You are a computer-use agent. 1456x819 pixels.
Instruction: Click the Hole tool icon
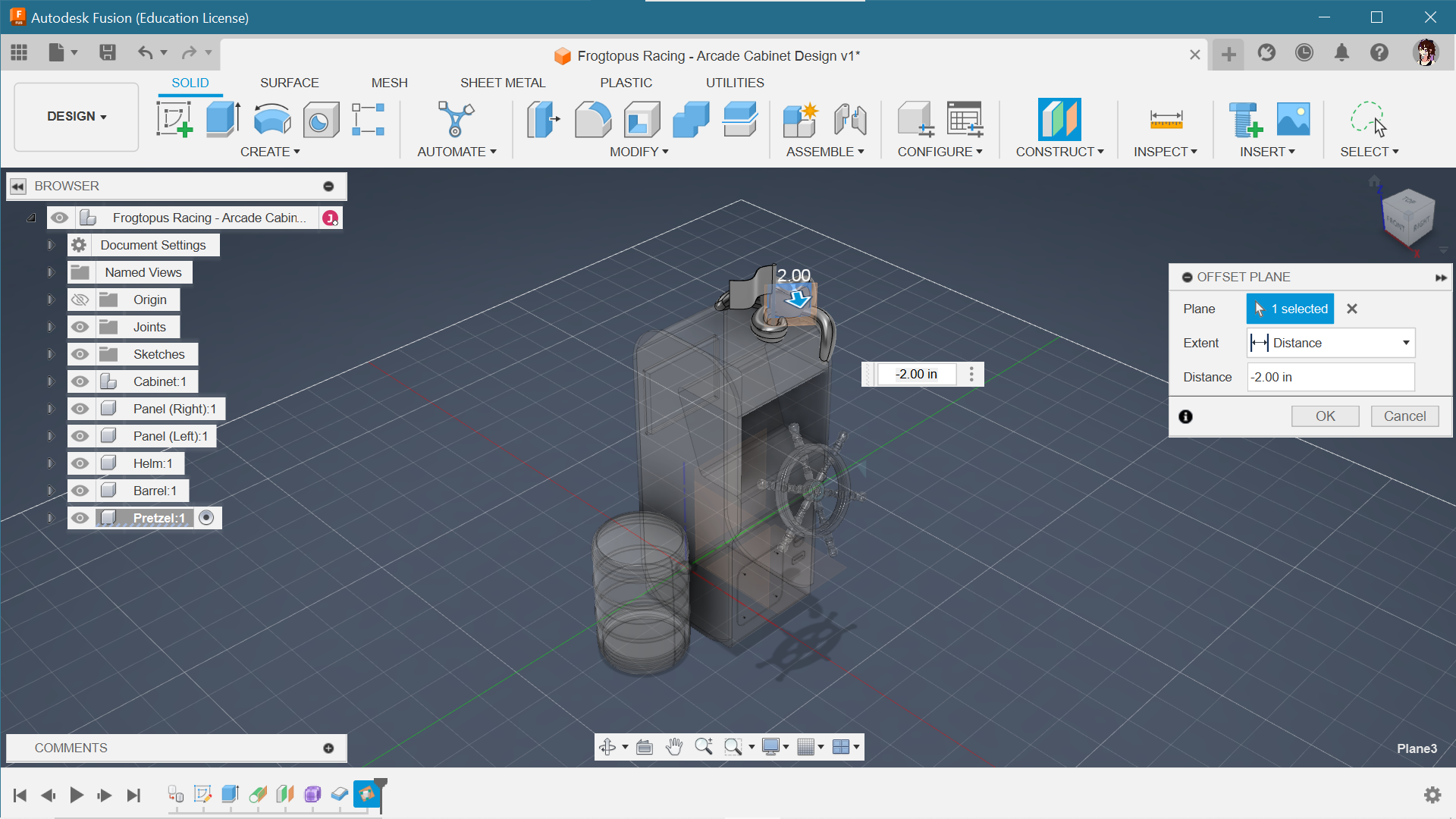[321, 119]
